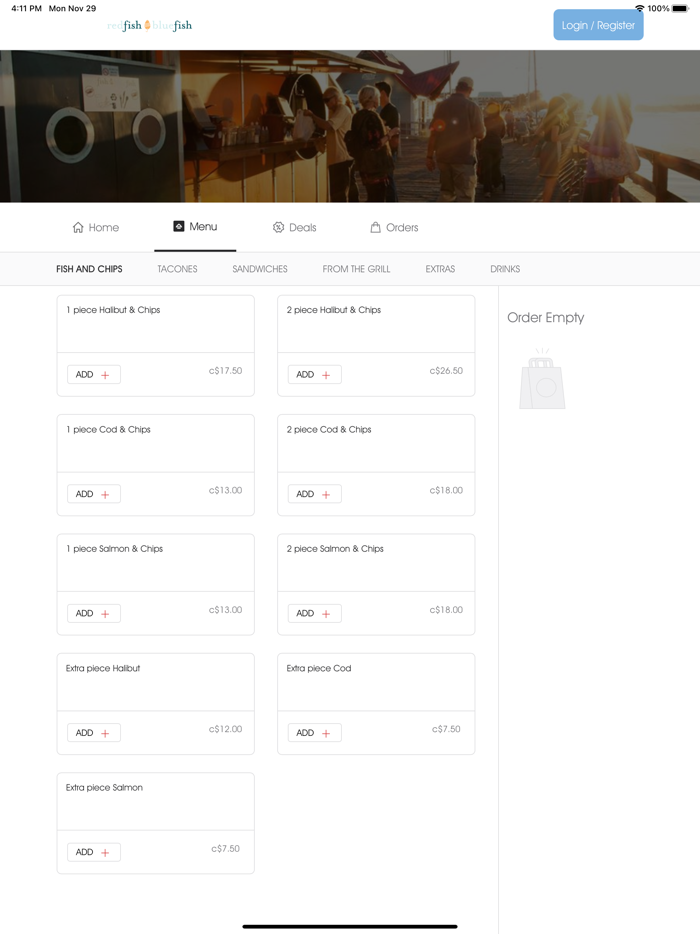Open the From the Grill category
This screenshot has width=700, height=934.
pos(356,269)
